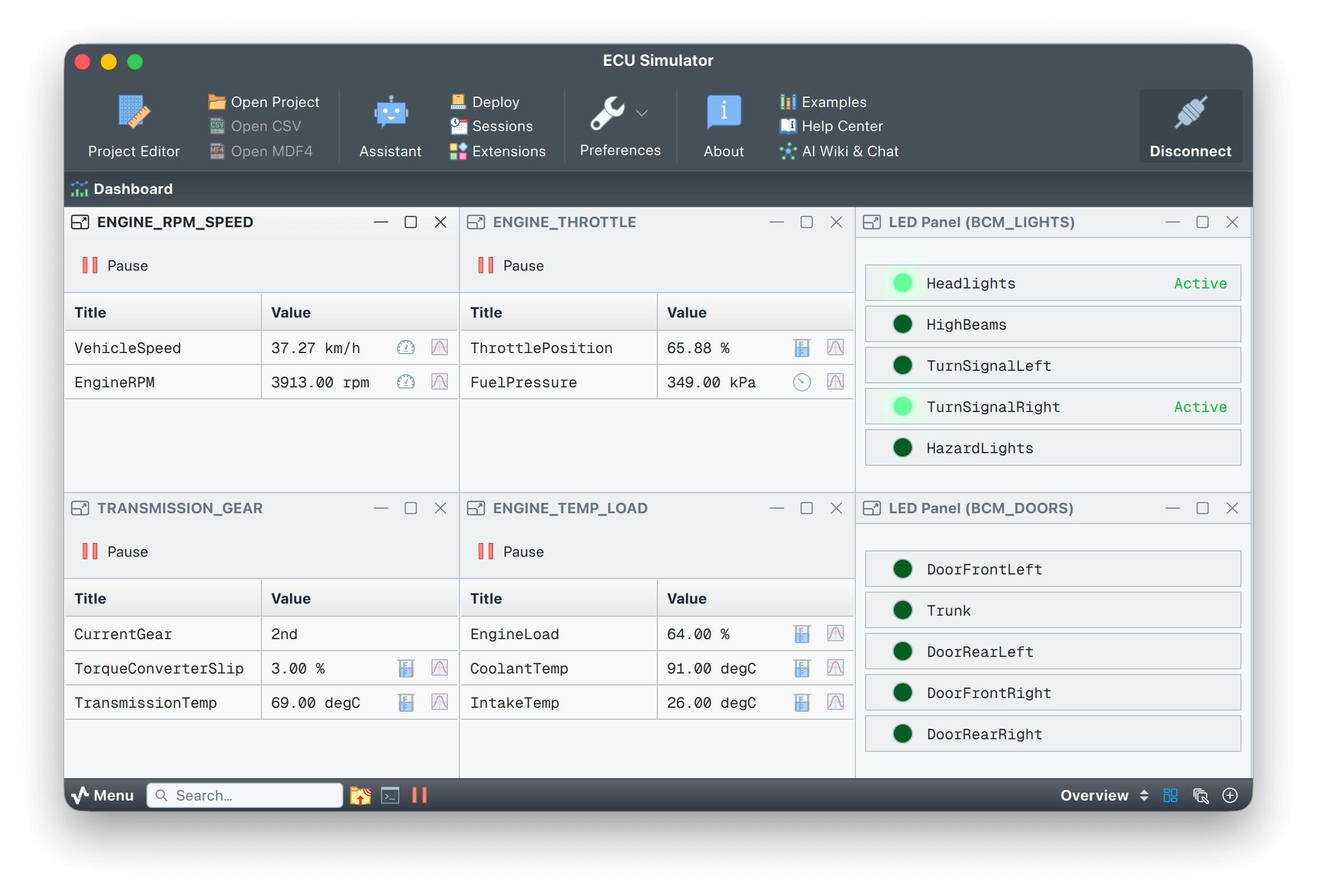The height and width of the screenshot is (896, 1317).
Task: Pause the ENGINE_RPM_SPEED panel
Action: pos(115,265)
